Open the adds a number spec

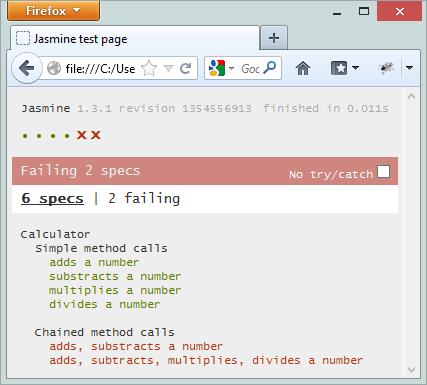point(94,262)
